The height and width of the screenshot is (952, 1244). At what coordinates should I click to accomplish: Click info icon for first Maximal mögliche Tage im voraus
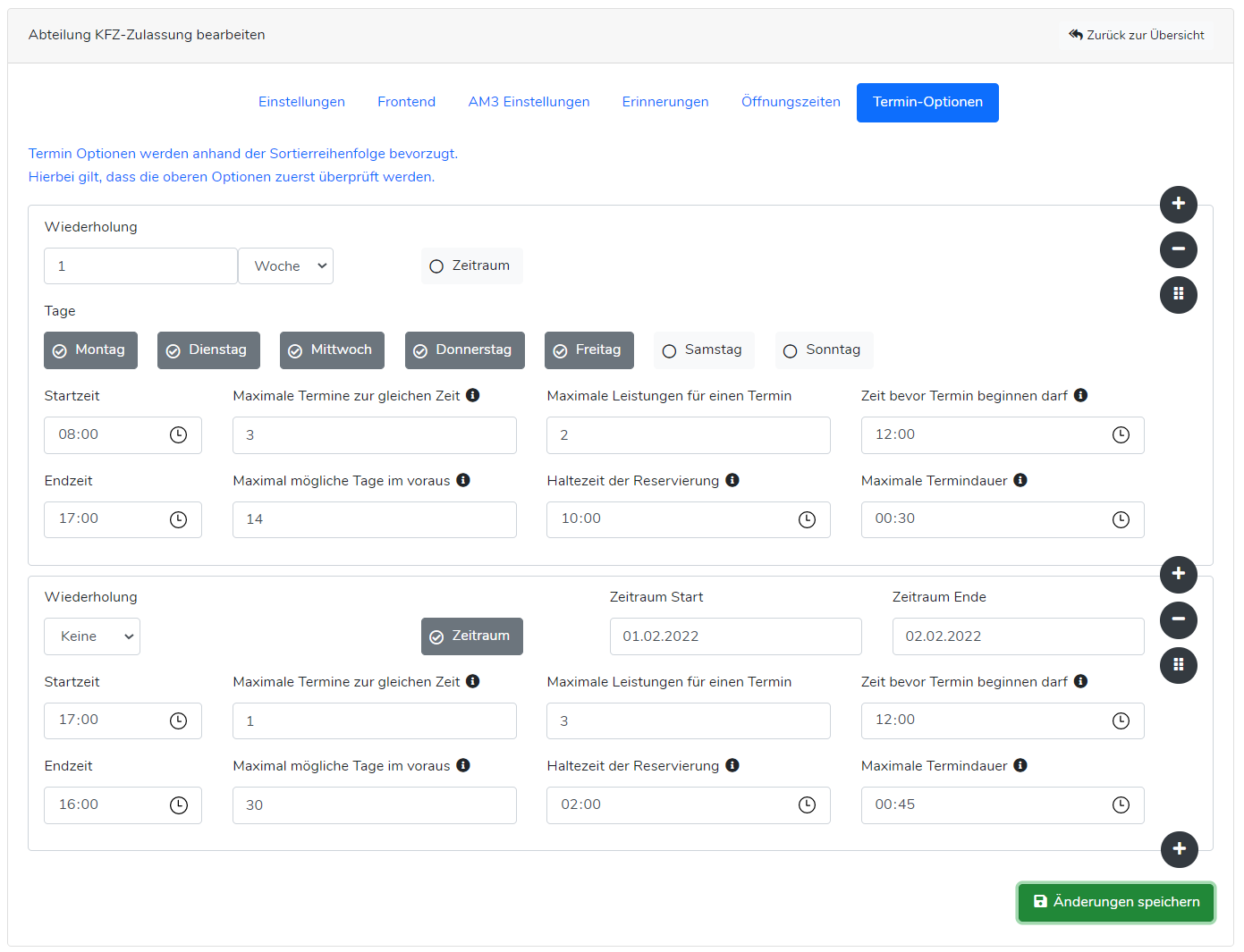click(463, 480)
